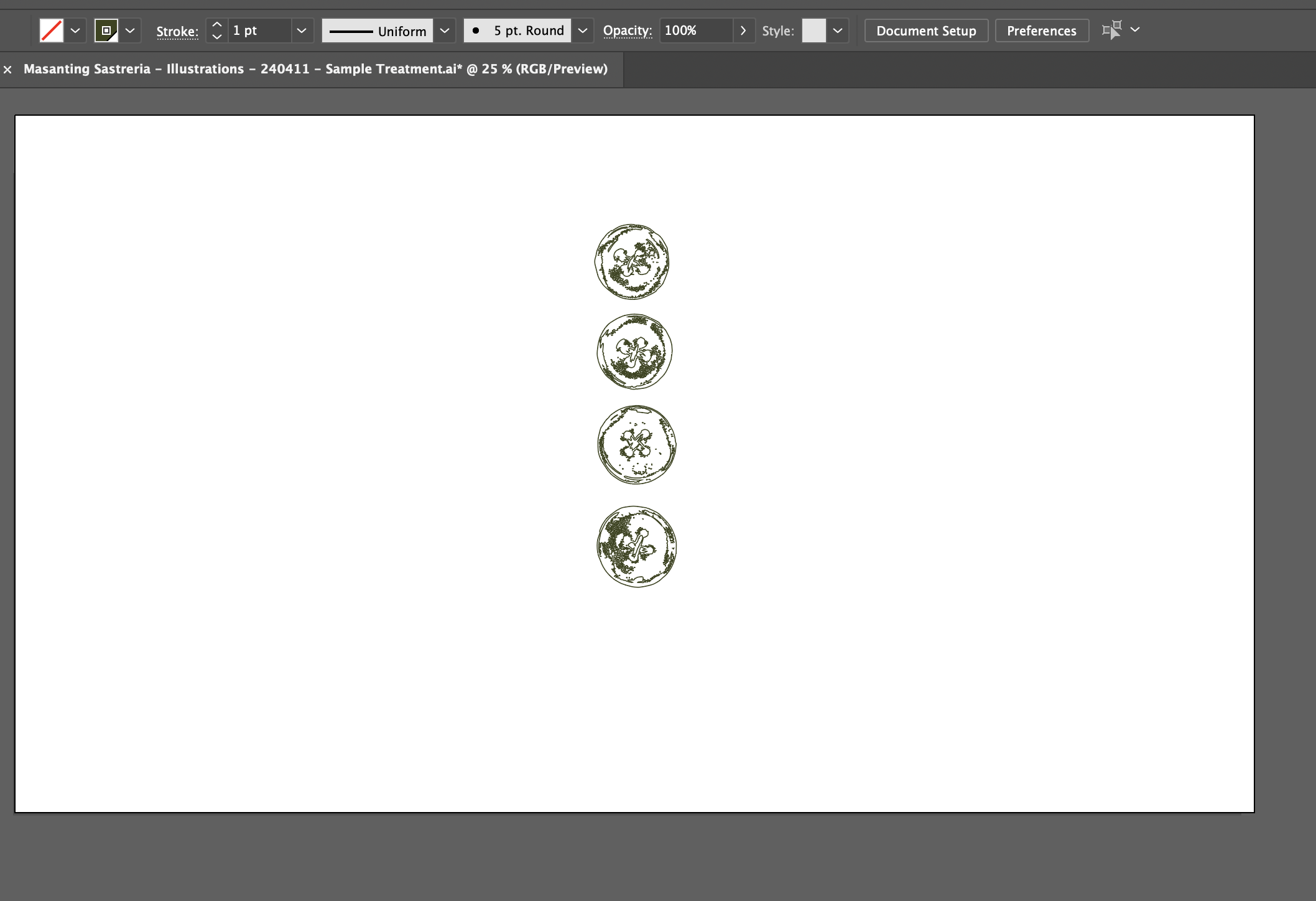Increase stroke weight with up stepper arrow
Image resolution: width=1316 pixels, height=901 pixels.
pos(216,24)
